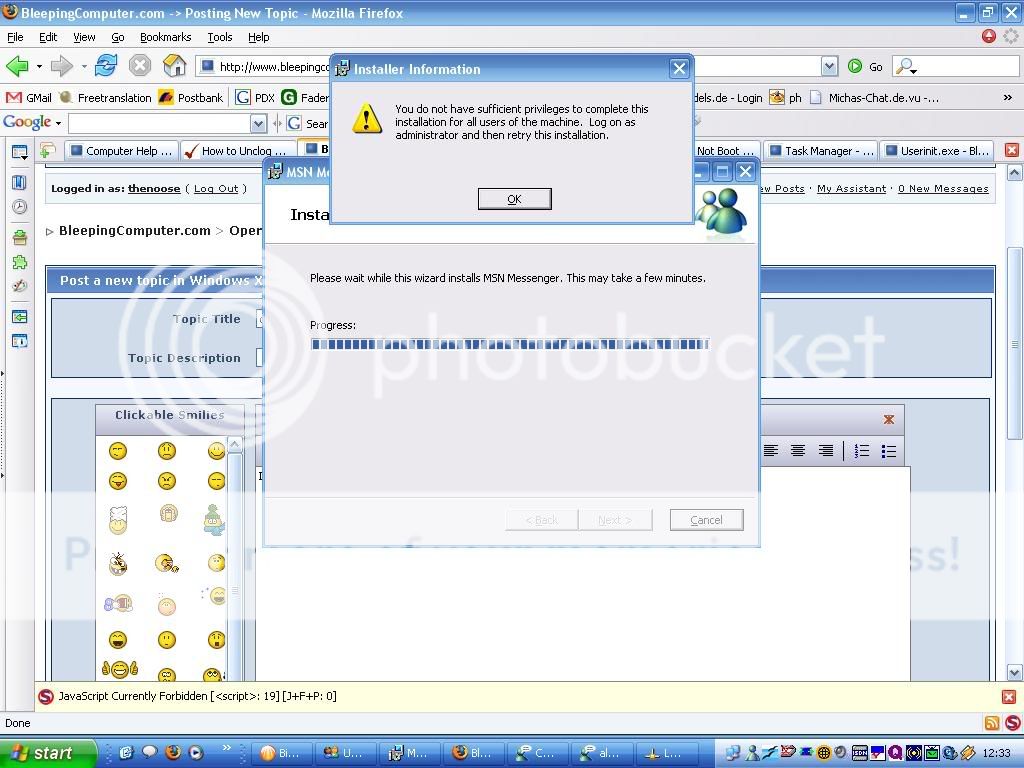The height and width of the screenshot is (768, 1024).
Task: Open the themes palette sidebar icon
Action: pyautogui.click(x=20, y=286)
